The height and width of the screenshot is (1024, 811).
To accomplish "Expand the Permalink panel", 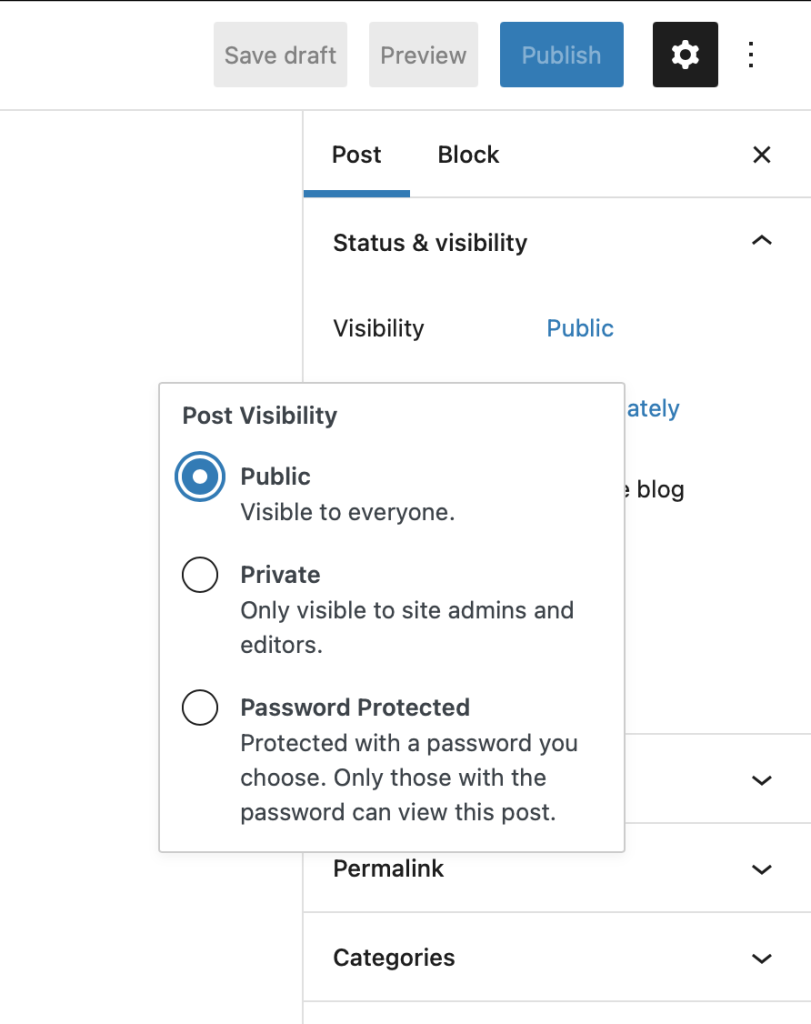I will click(762, 869).
